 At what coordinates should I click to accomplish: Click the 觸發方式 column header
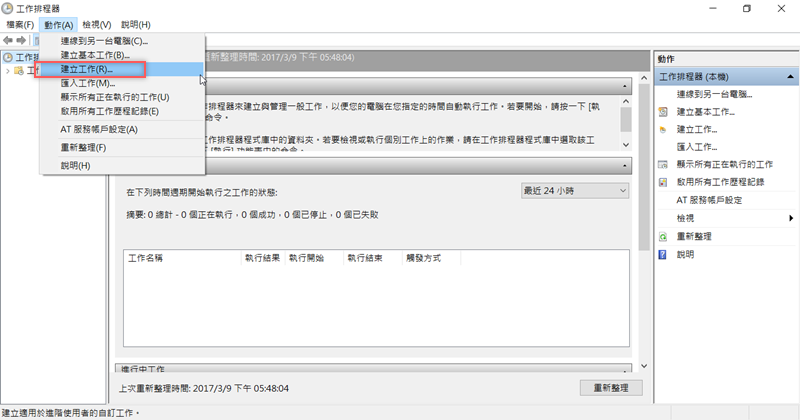[x=432, y=258]
